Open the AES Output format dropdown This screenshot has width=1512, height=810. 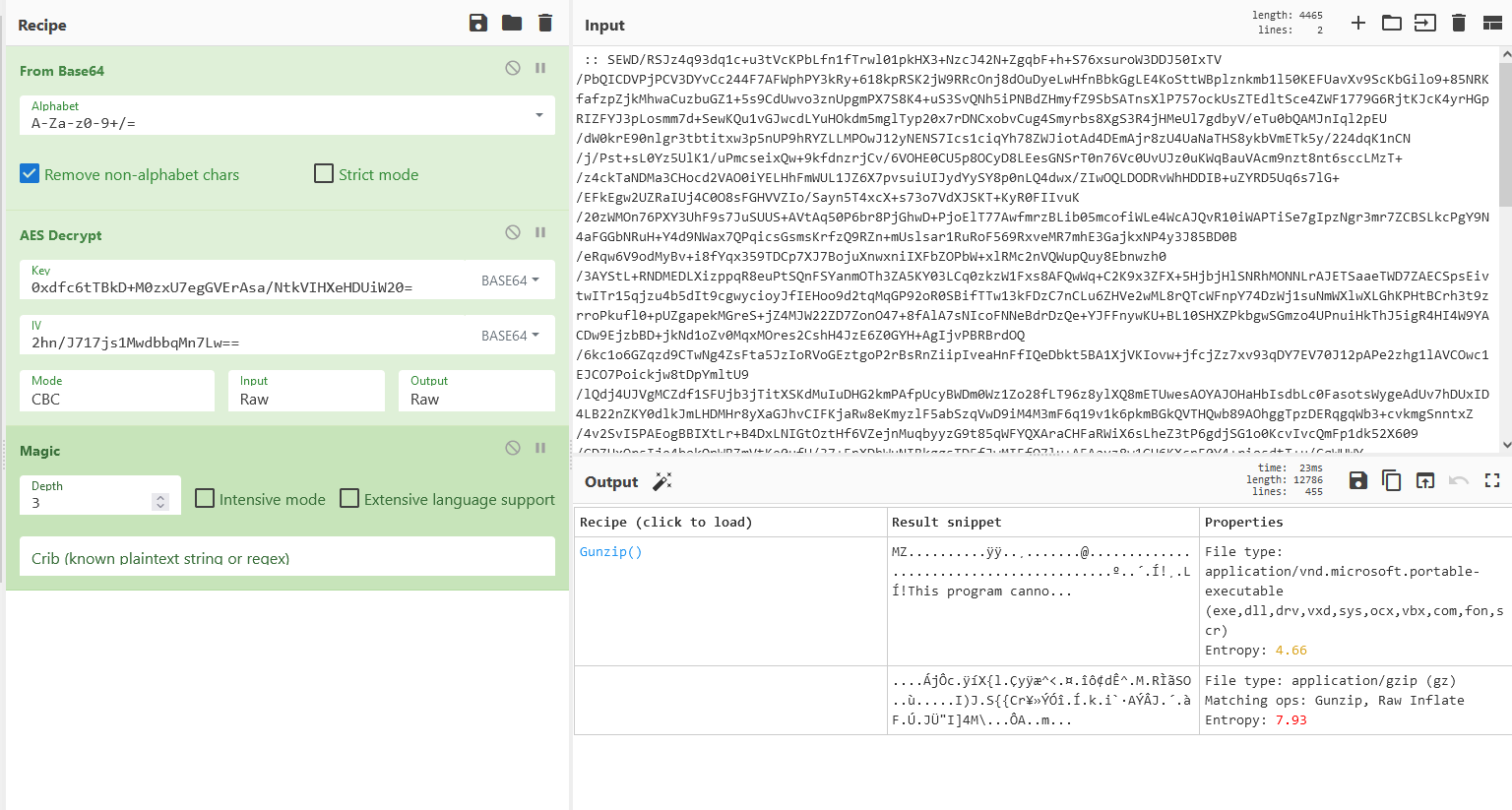click(476, 391)
